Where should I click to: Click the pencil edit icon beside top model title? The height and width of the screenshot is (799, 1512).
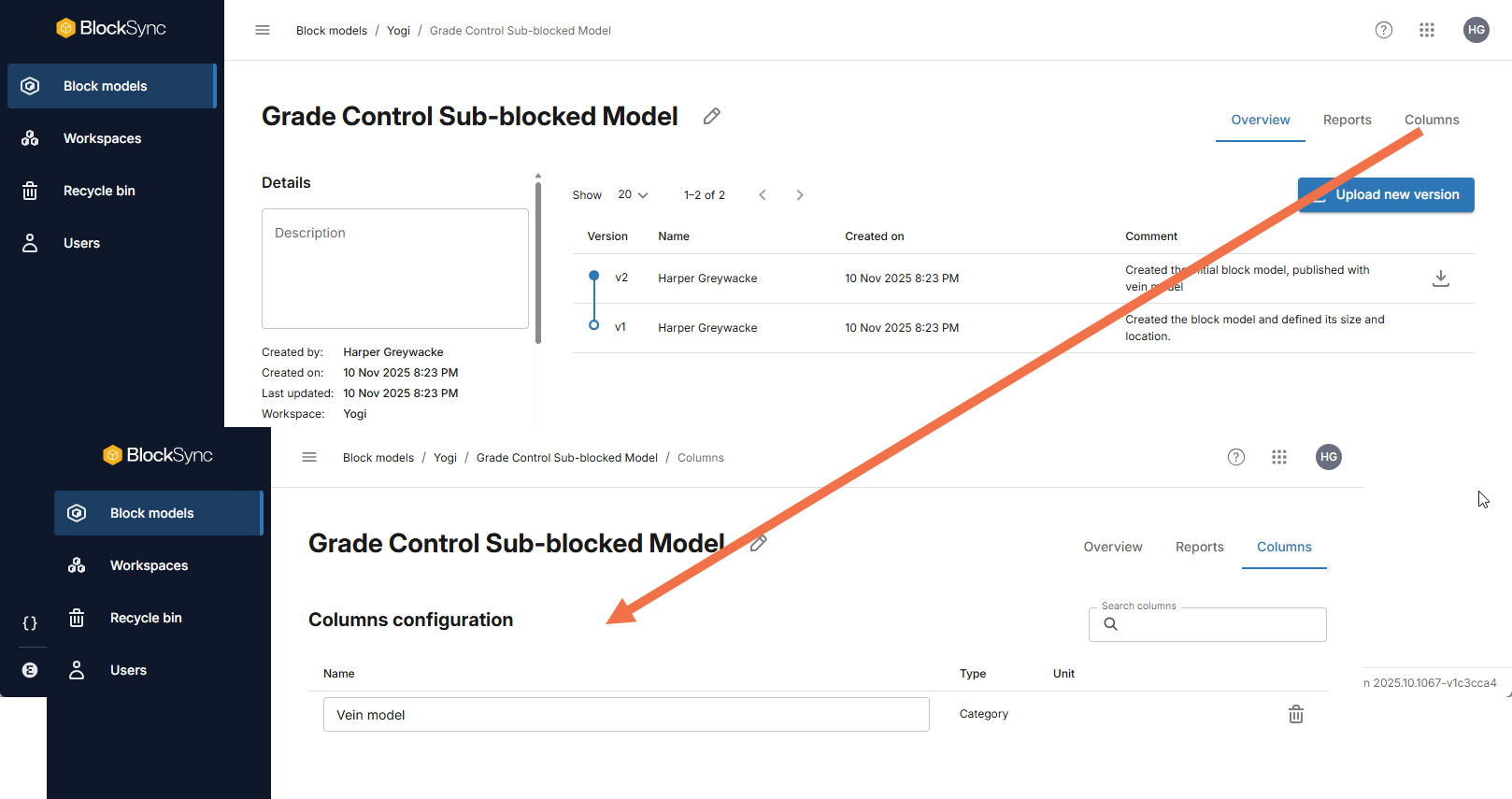click(x=712, y=116)
